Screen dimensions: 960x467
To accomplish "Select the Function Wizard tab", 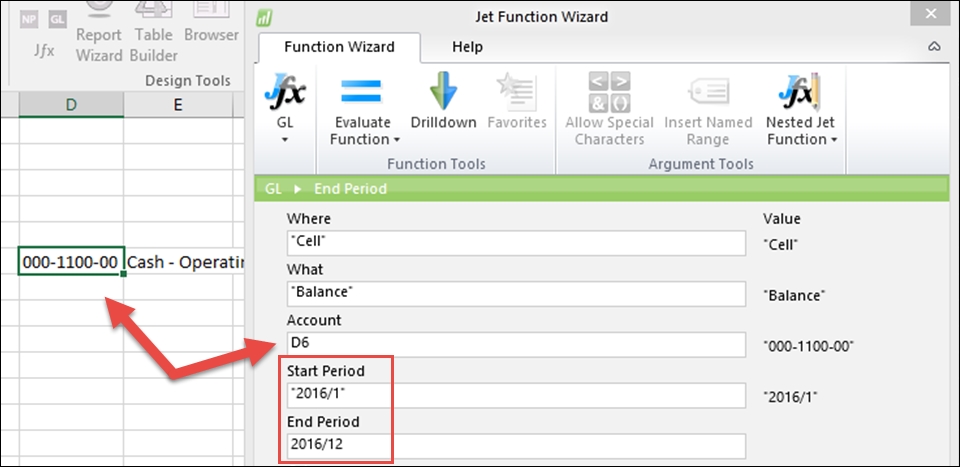I will pyautogui.click(x=339, y=47).
